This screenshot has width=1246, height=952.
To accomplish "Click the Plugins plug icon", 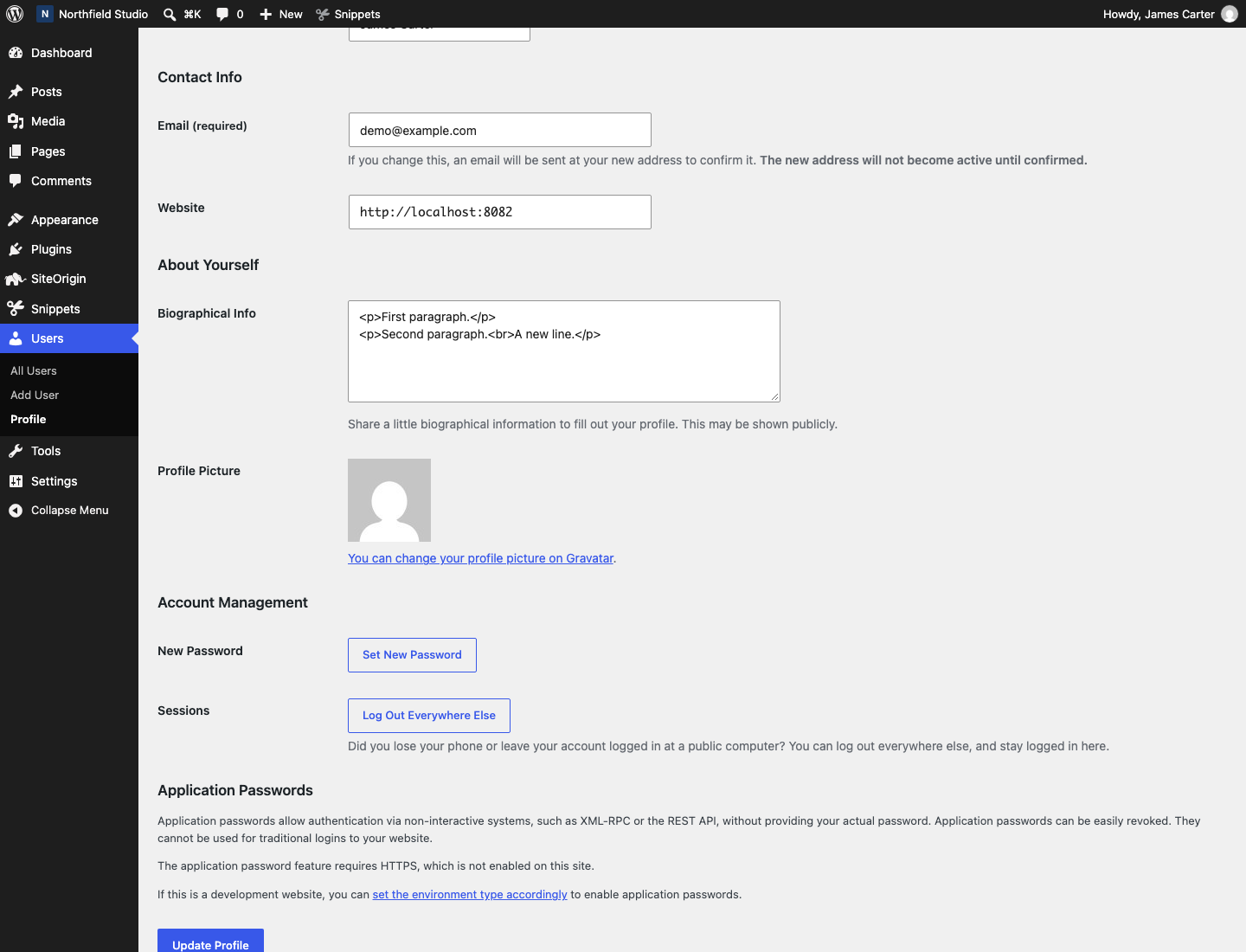I will [x=16, y=249].
